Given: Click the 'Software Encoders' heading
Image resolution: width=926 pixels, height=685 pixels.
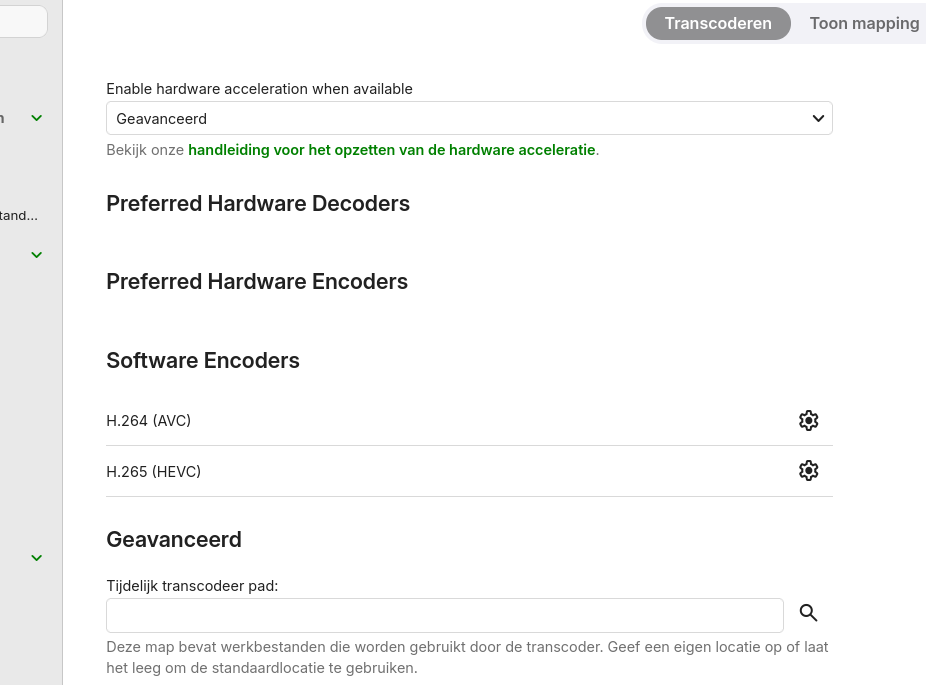Looking at the screenshot, I should click(x=203, y=360).
